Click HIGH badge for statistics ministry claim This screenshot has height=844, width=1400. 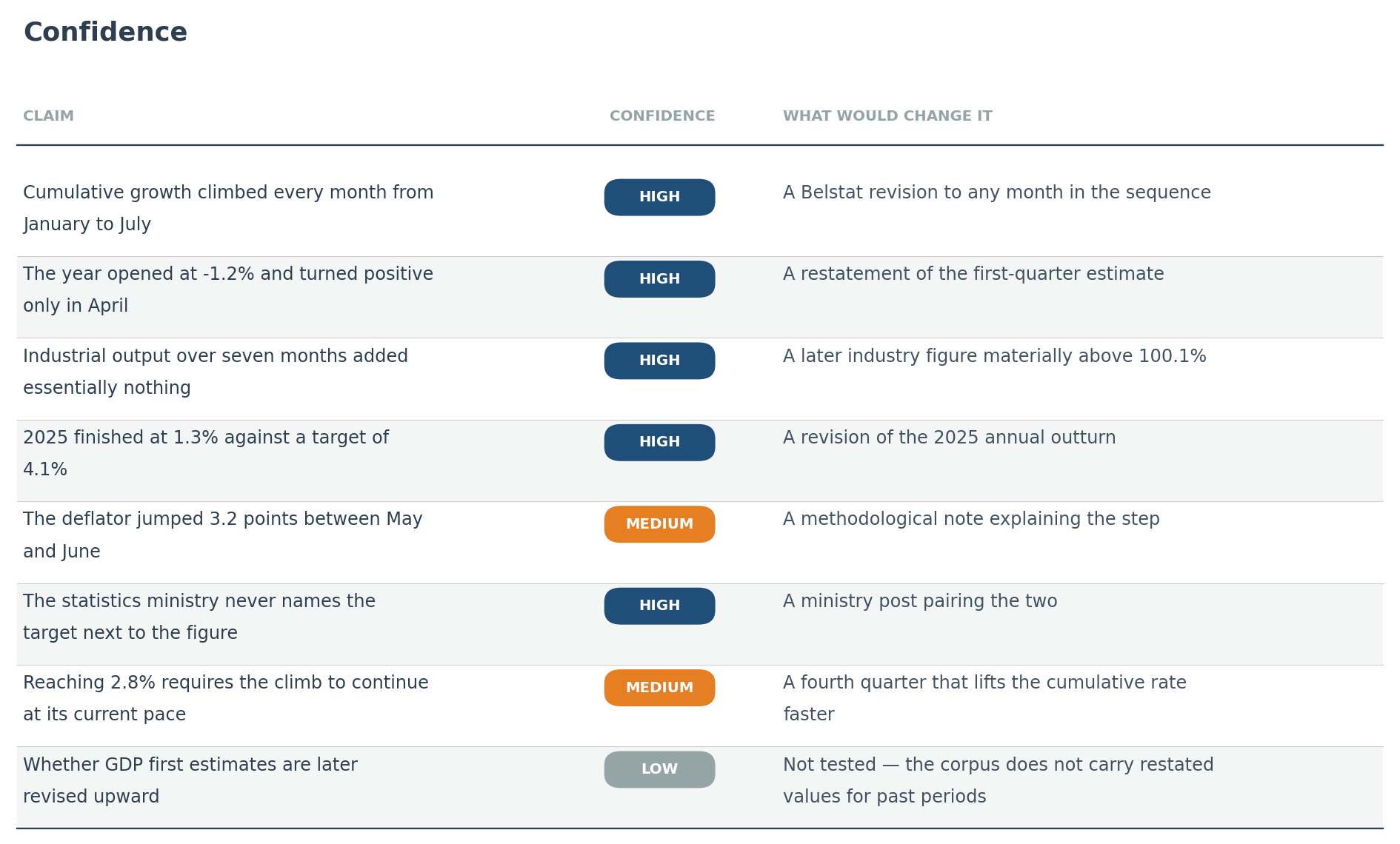[x=659, y=606]
